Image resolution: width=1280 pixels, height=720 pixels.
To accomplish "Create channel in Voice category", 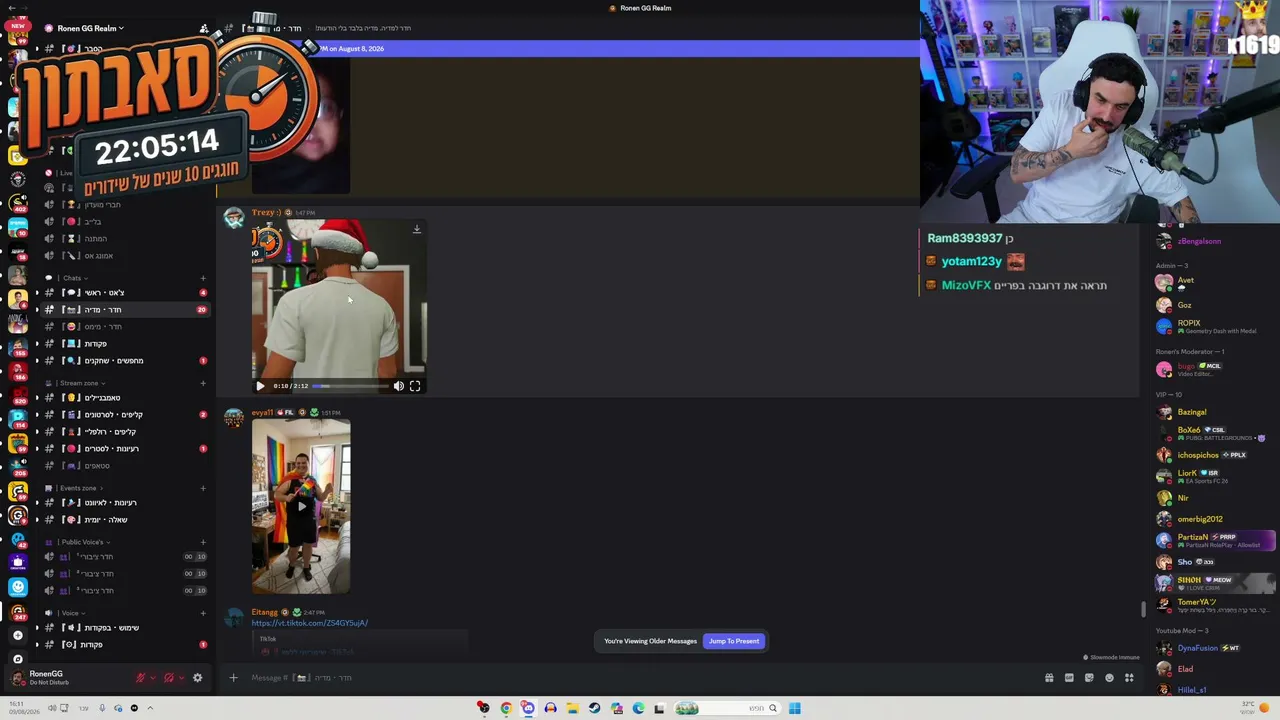I will tap(203, 613).
